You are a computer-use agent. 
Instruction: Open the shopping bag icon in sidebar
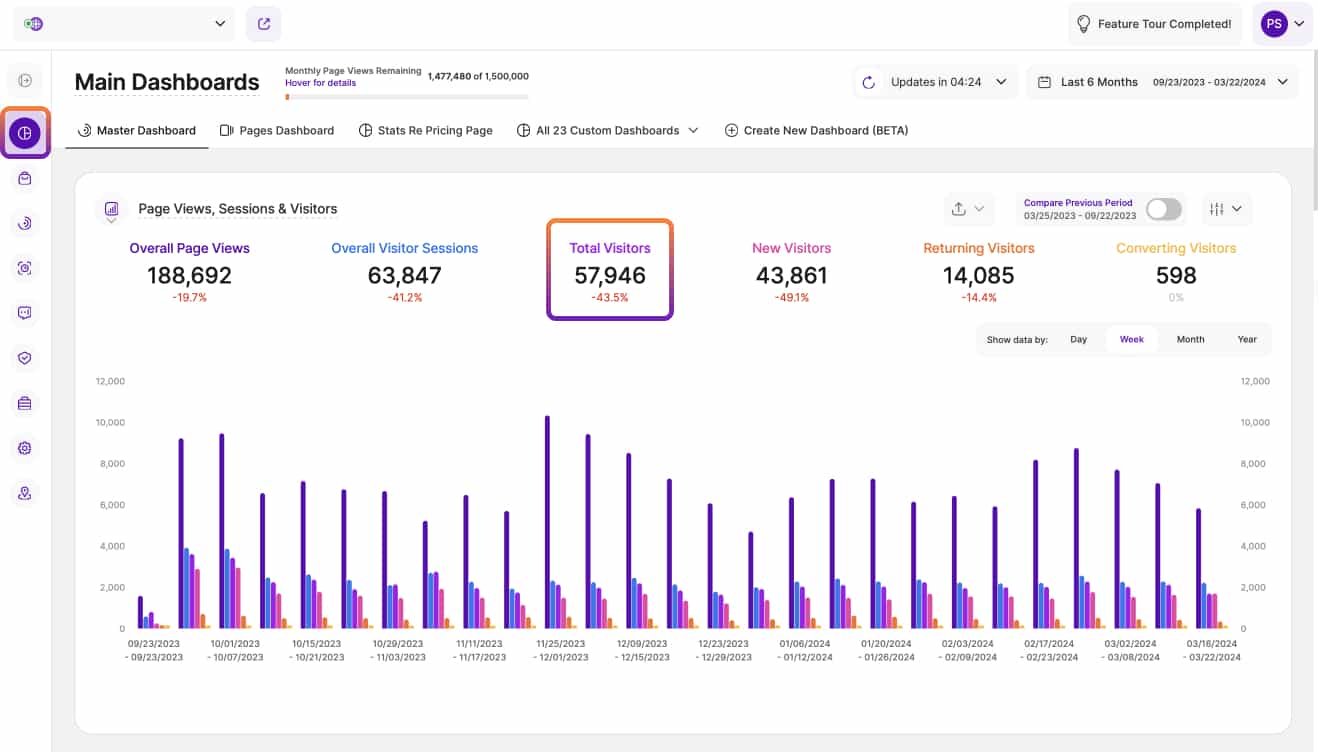(25, 178)
